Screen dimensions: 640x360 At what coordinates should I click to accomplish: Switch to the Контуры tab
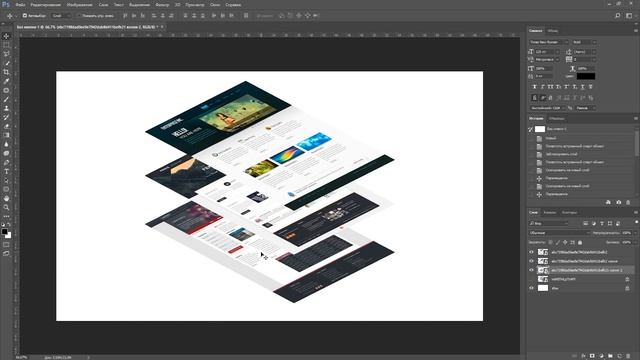pyautogui.click(x=569, y=213)
